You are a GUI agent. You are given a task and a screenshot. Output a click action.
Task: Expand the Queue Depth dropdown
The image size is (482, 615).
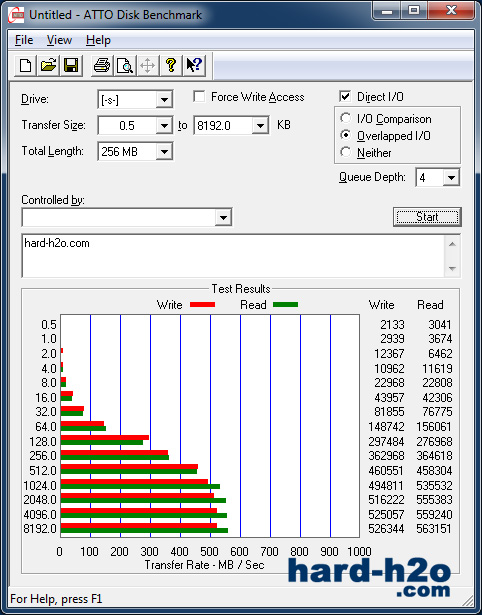coord(451,178)
